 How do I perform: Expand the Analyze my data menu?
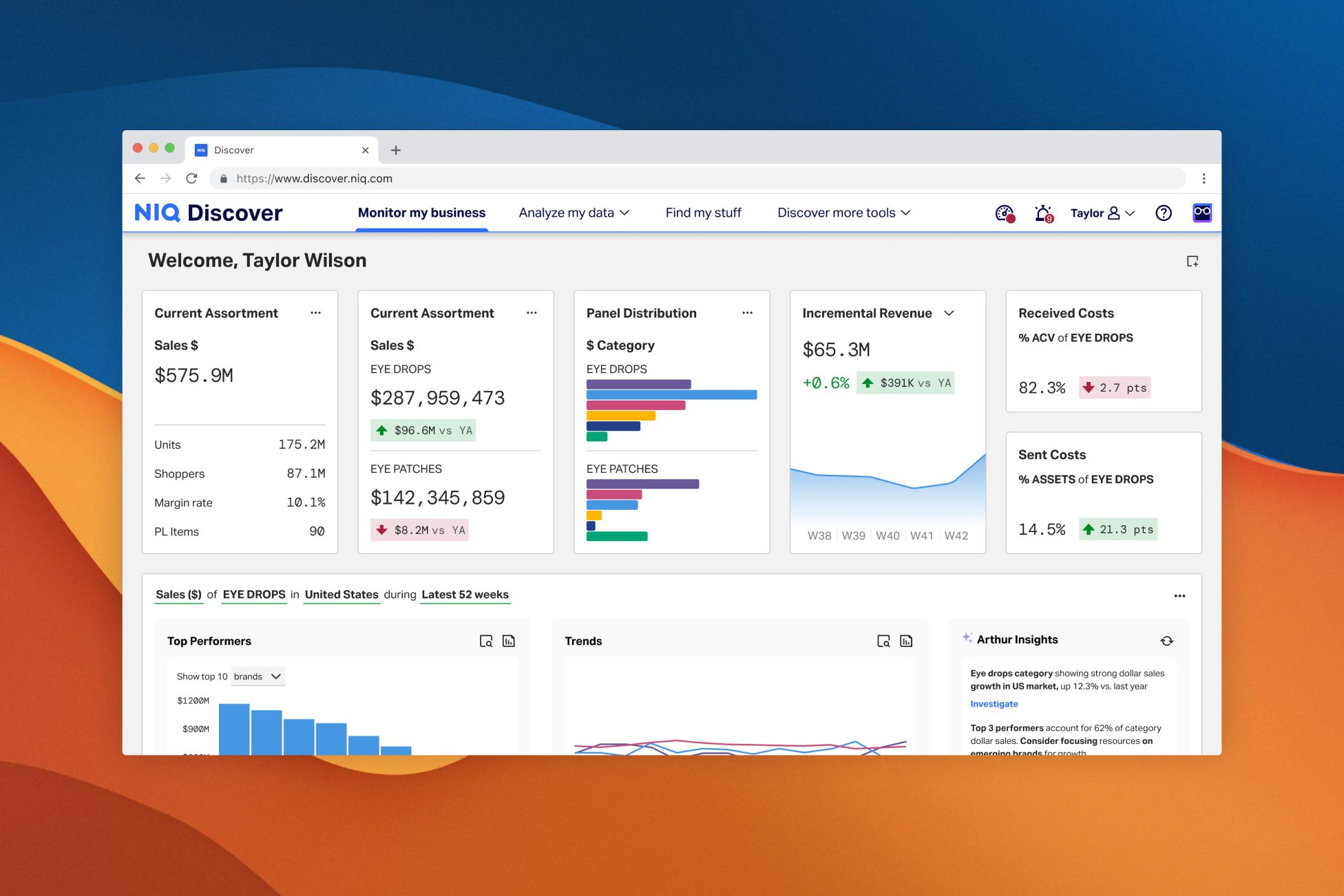[x=574, y=213]
